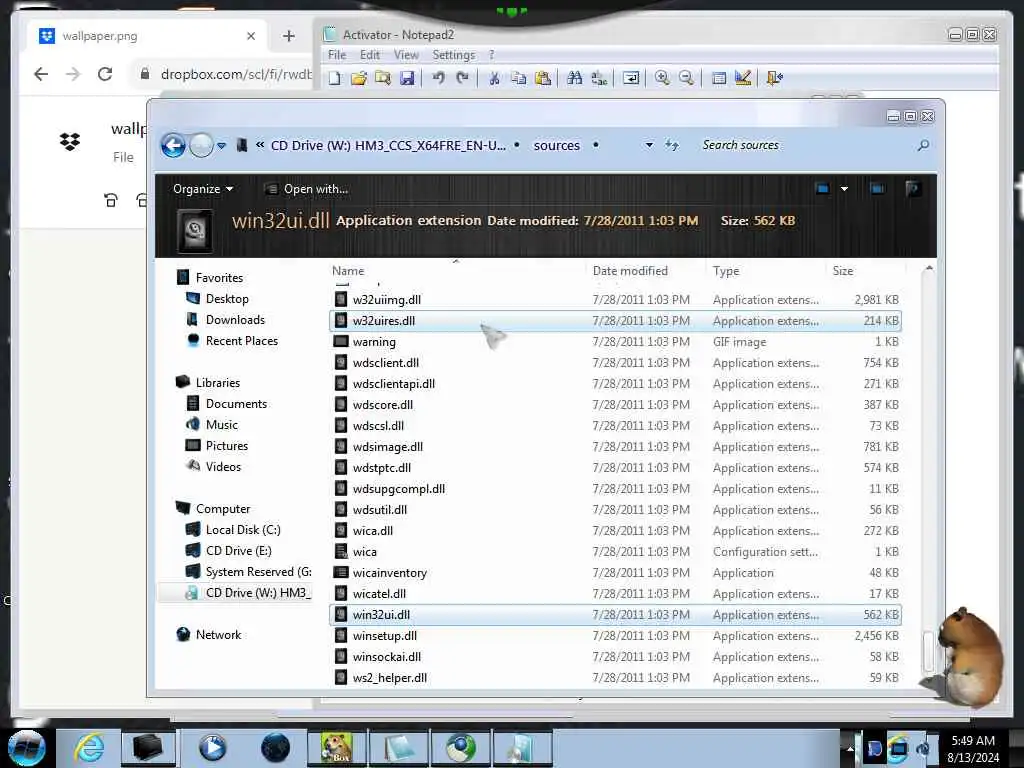Click New document icon in Notepad2 toolbar
The height and width of the screenshot is (768, 1024).
click(x=334, y=78)
